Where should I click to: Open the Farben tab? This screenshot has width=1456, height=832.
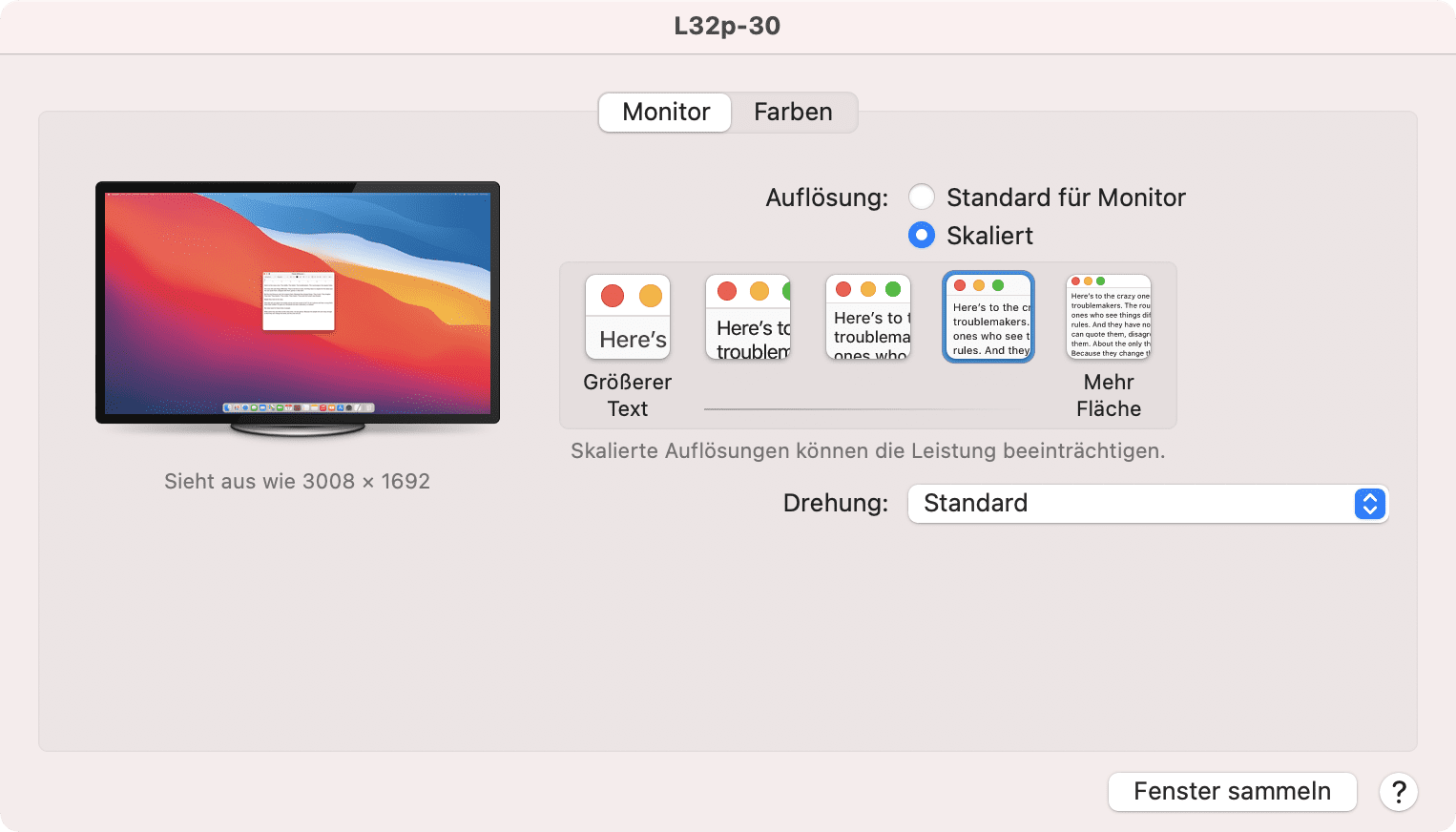793,113
